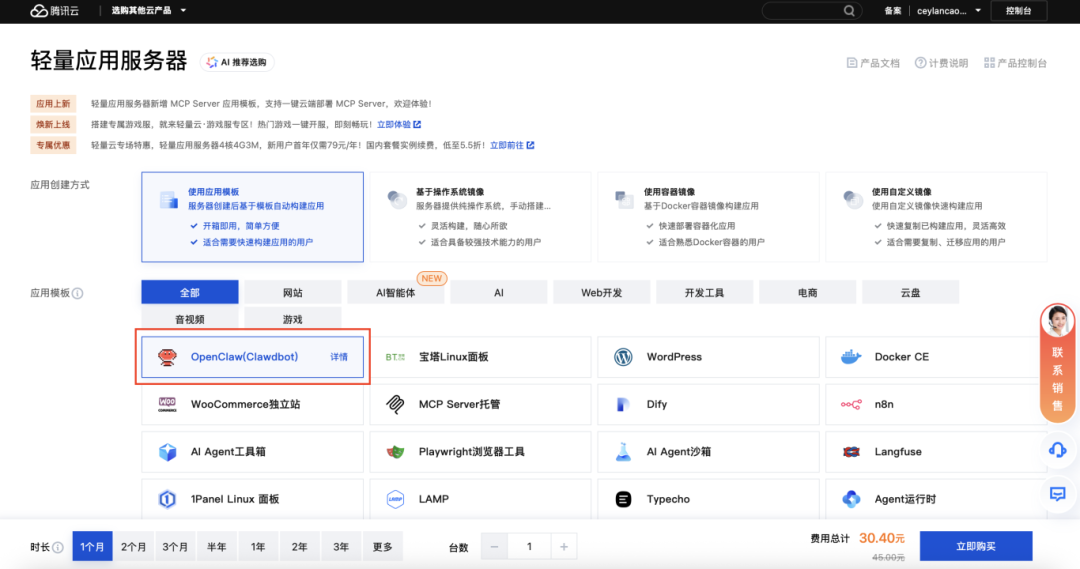
Task: Click the headset support icon on the right sidebar
Action: [x=1057, y=451]
